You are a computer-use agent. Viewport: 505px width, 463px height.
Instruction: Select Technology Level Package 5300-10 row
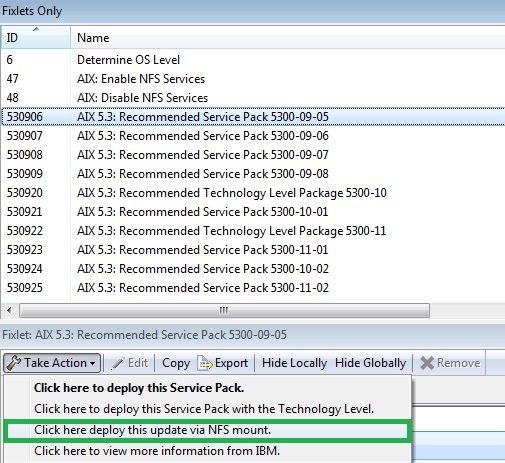click(x=253, y=193)
